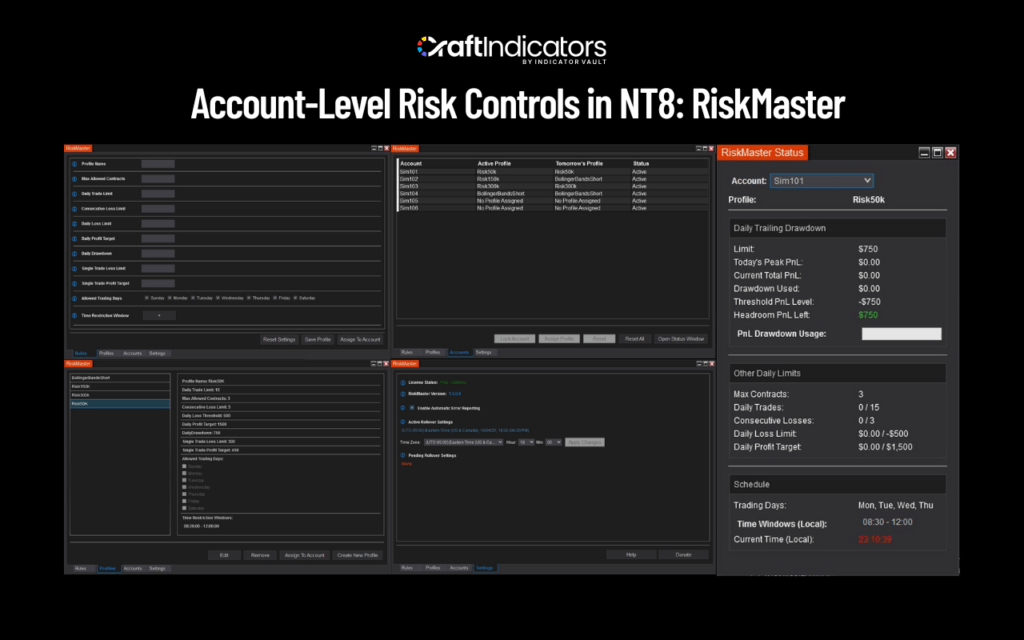Click the green $750 Headroom PnL value
1024x640 pixels.
coord(868,315)
